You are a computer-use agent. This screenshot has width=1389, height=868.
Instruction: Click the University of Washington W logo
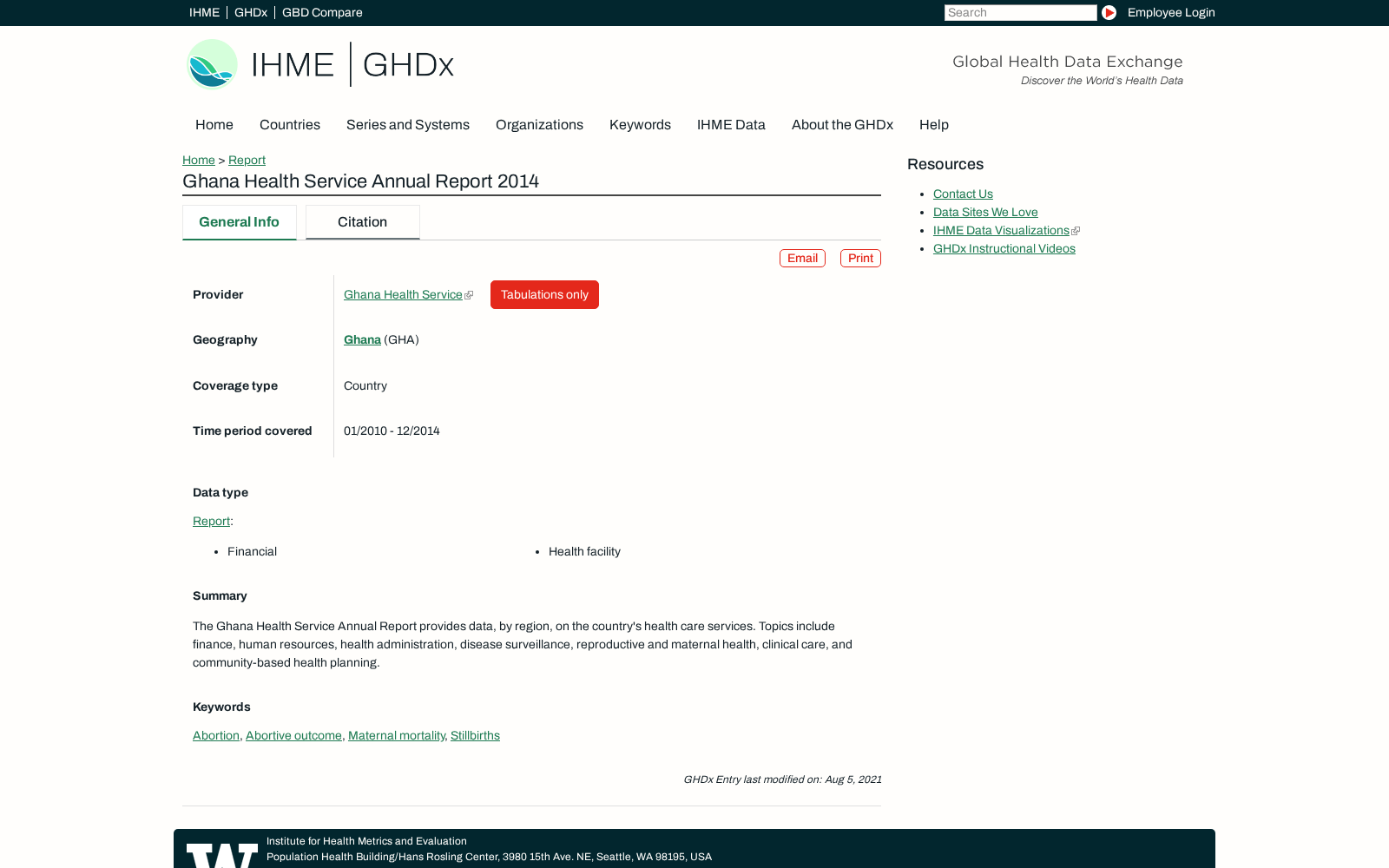(x=222, y=855)
